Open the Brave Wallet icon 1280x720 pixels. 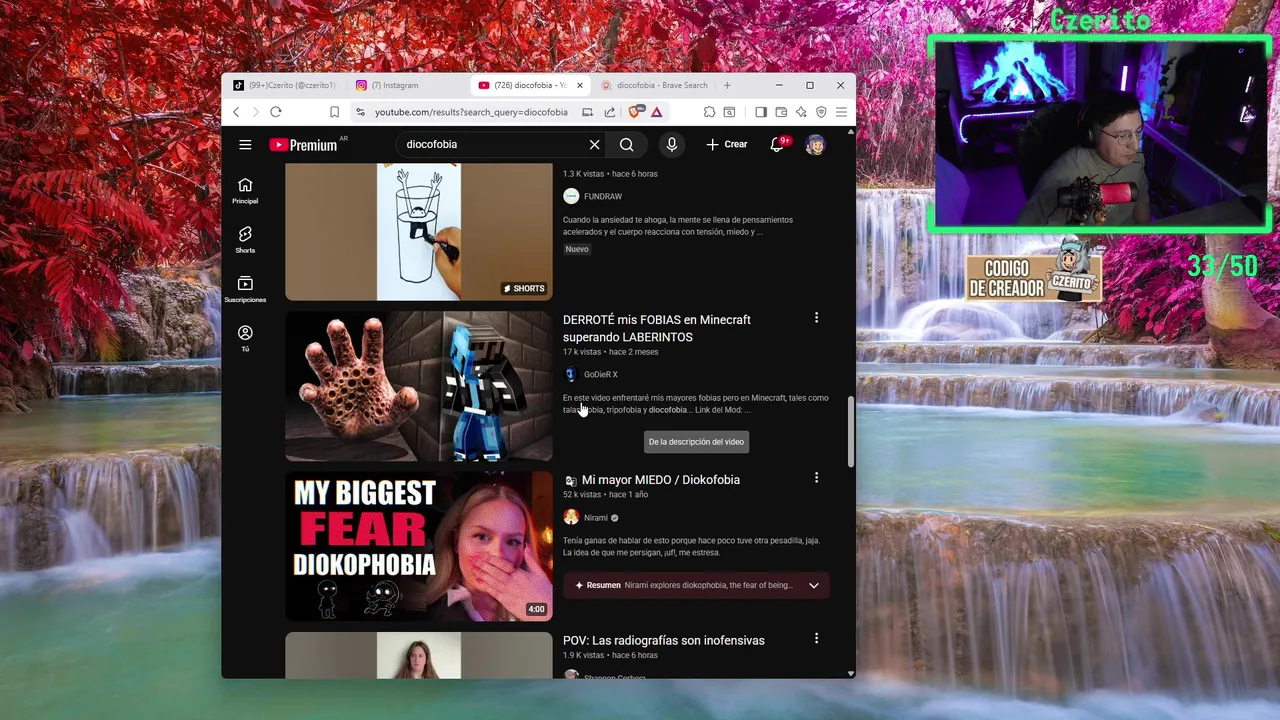[781, 112]
